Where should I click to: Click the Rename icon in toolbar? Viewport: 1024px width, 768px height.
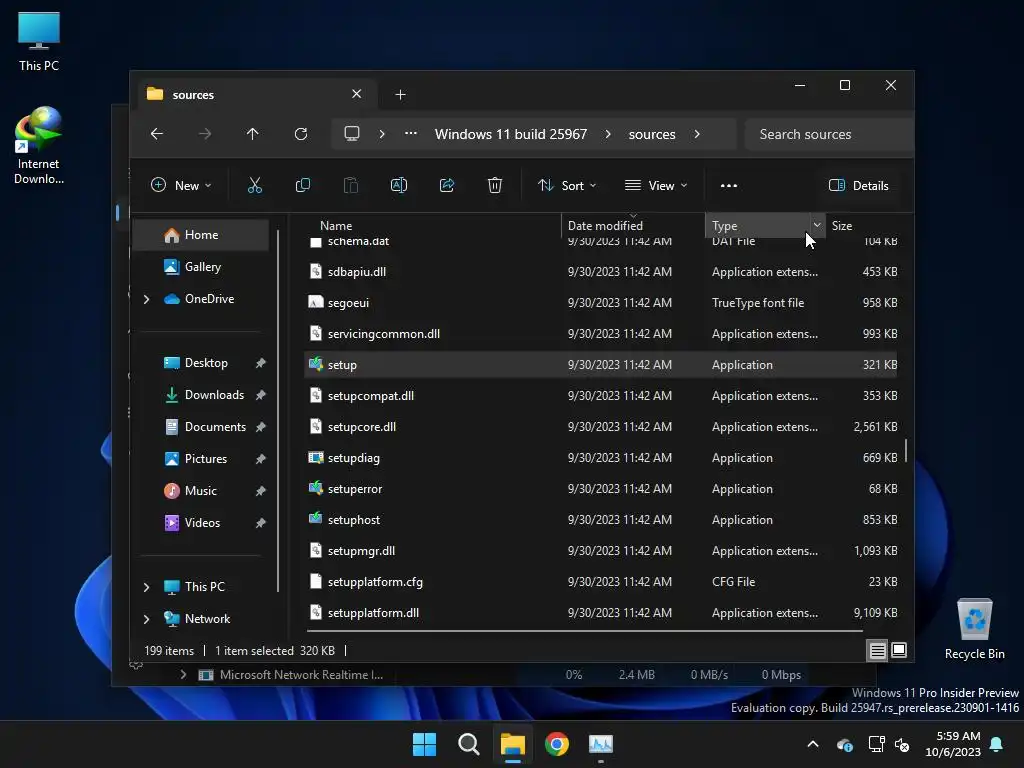point(398,185)
